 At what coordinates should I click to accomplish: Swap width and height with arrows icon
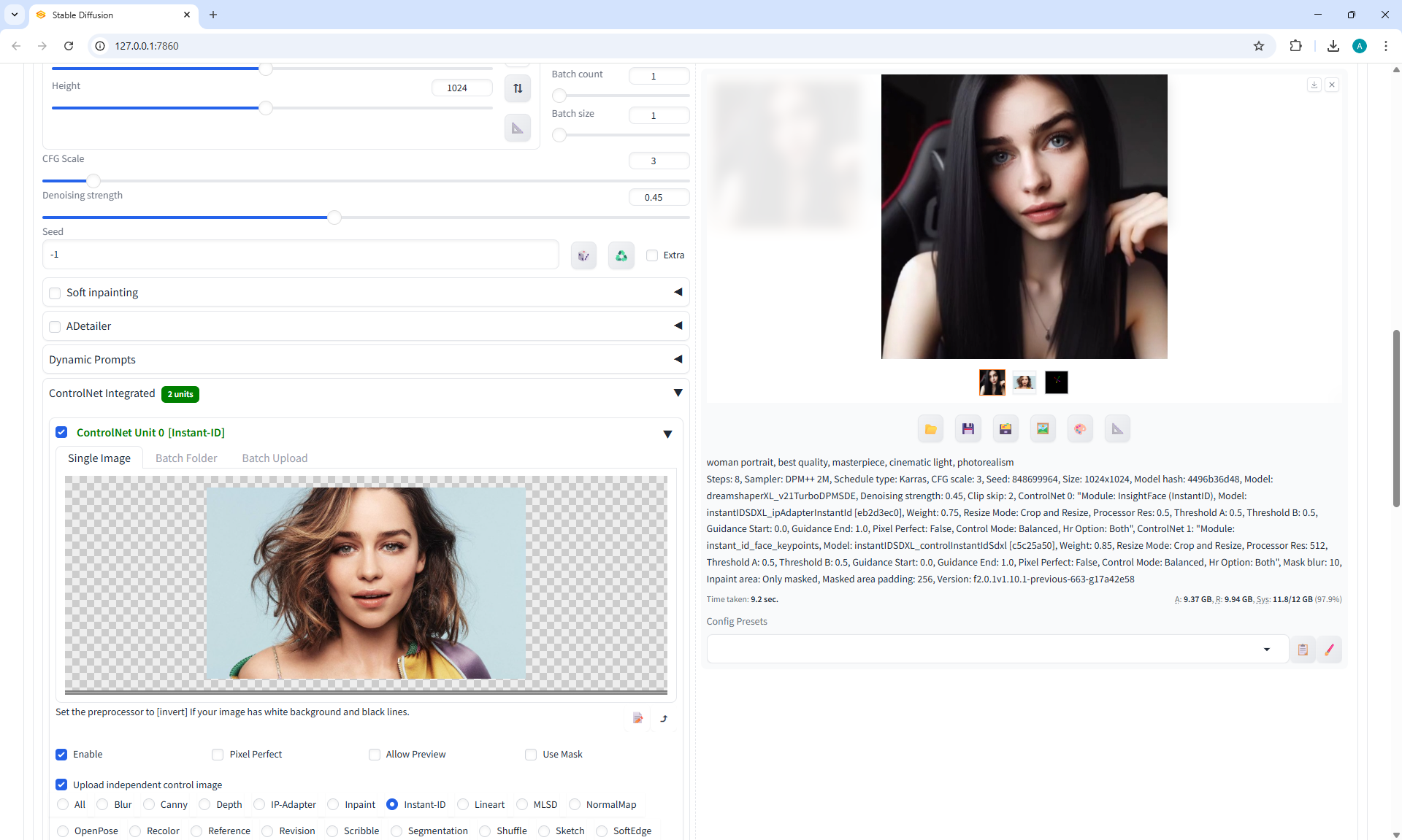pyautogui.click(x=518, y=88)
